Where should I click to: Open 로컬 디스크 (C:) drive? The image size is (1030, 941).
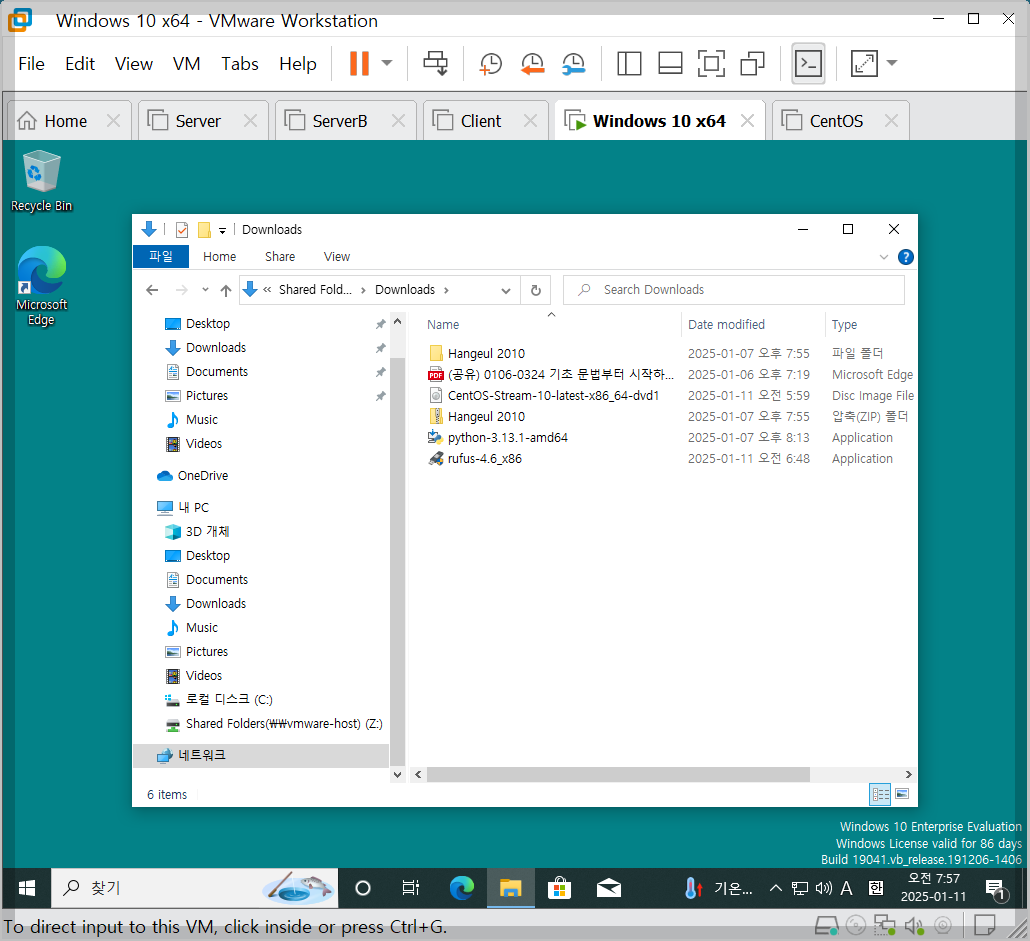pyautogui.click(x=219, y=699)
